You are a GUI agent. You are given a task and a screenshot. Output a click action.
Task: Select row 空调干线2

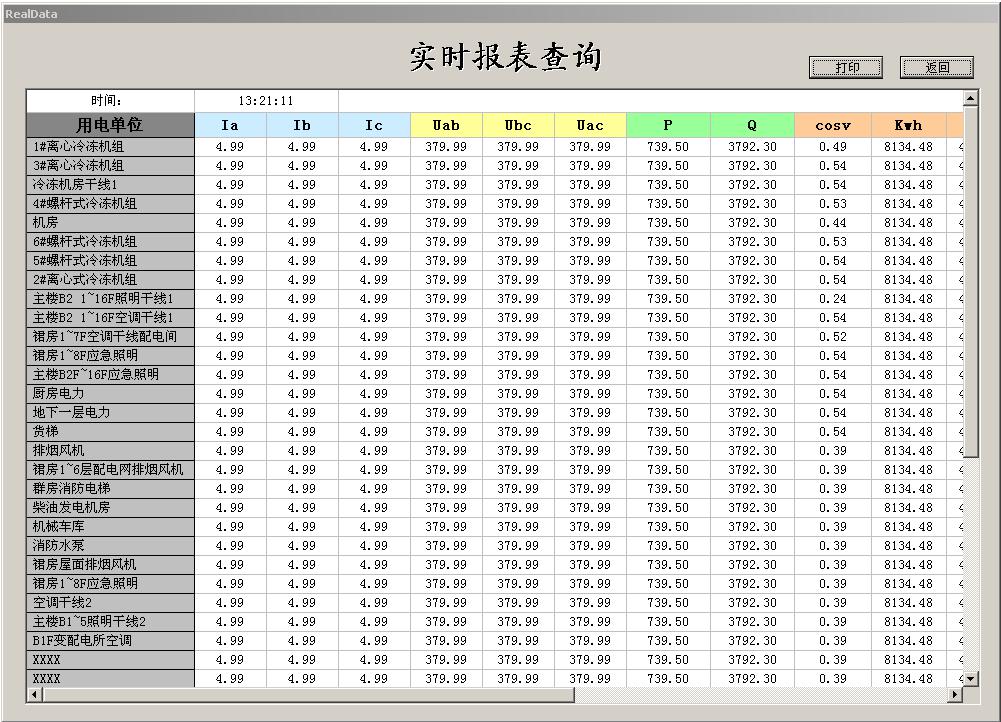pyautogui.click(x=110, y=603)
